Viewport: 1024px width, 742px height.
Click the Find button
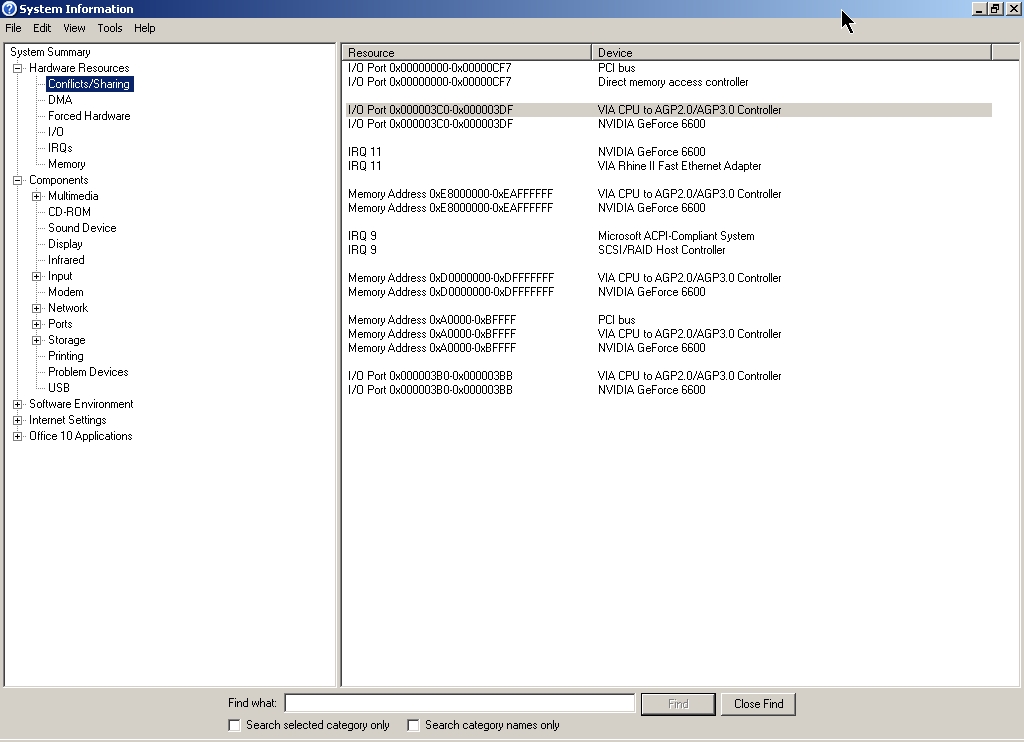pyautogui.click(x=678, y=704)
